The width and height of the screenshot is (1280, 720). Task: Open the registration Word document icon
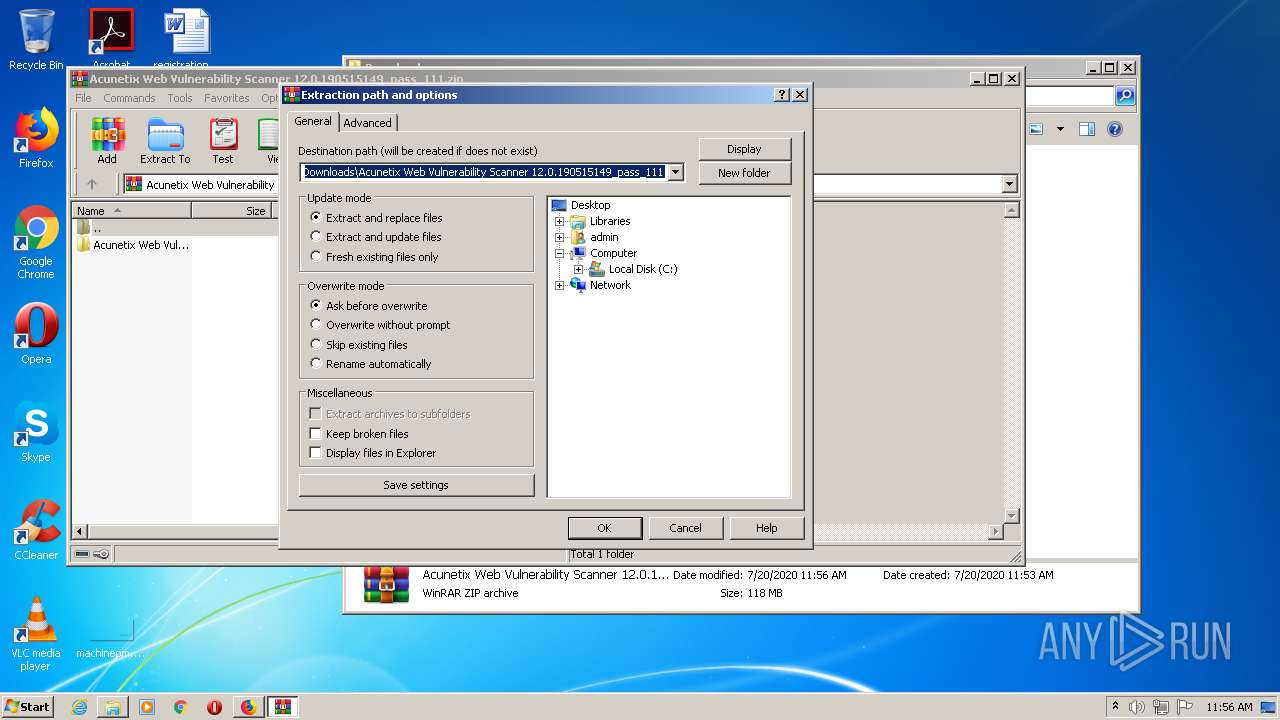181,38
